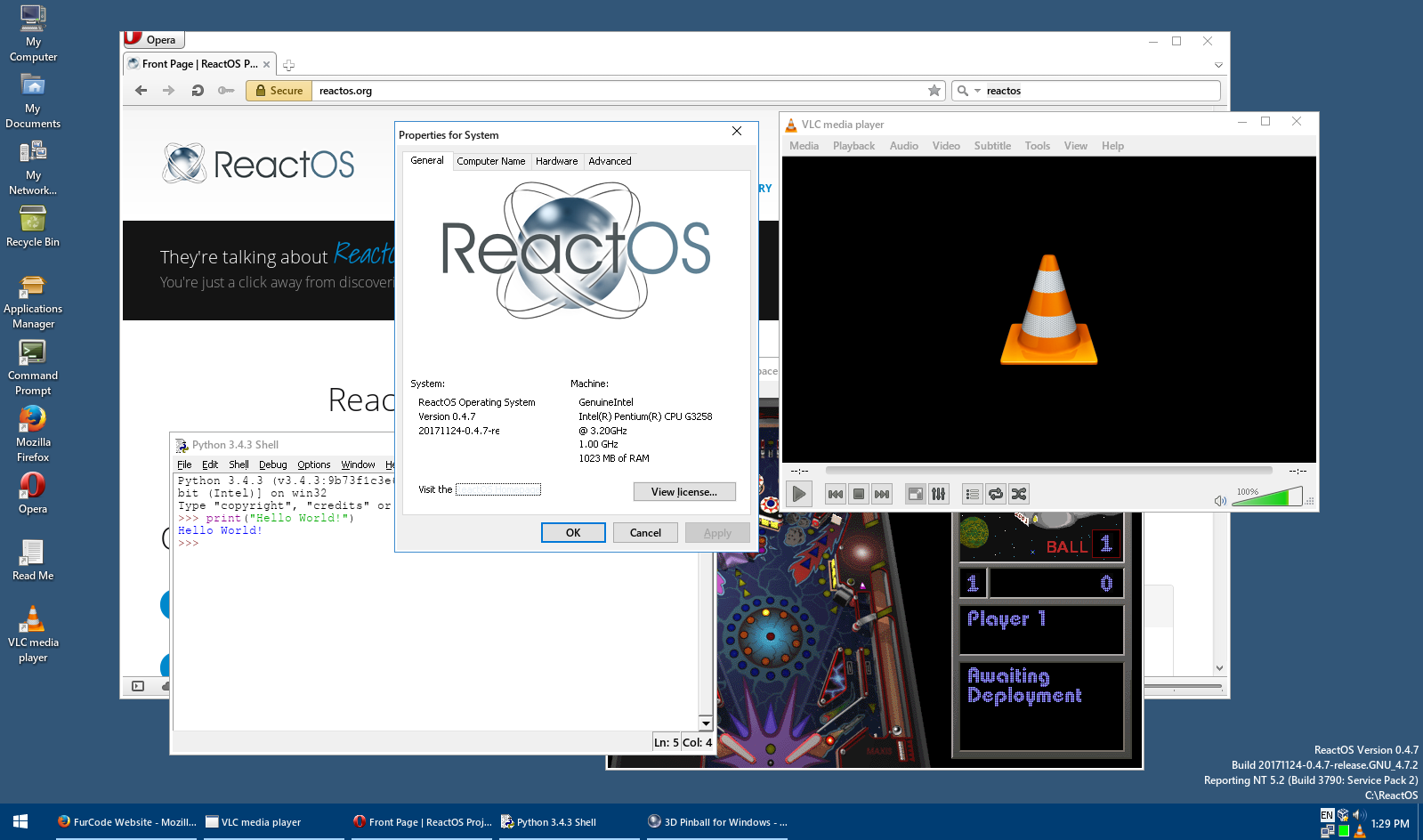Image resolution: width=1423 pixels, height=840 pixels.
Task: Select Mozilla Firefox desktop icon
Action: click(33, 434)
